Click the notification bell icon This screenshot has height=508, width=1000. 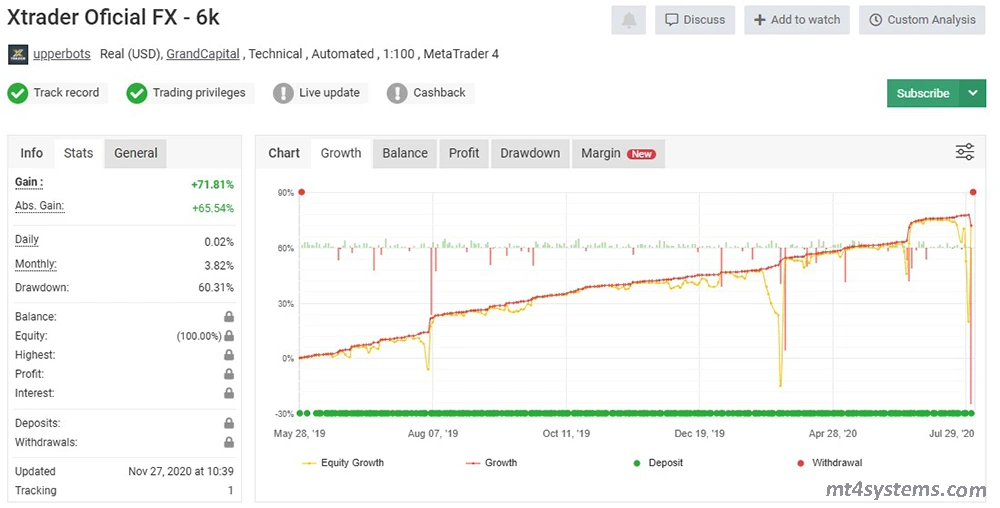click(629, 20)
